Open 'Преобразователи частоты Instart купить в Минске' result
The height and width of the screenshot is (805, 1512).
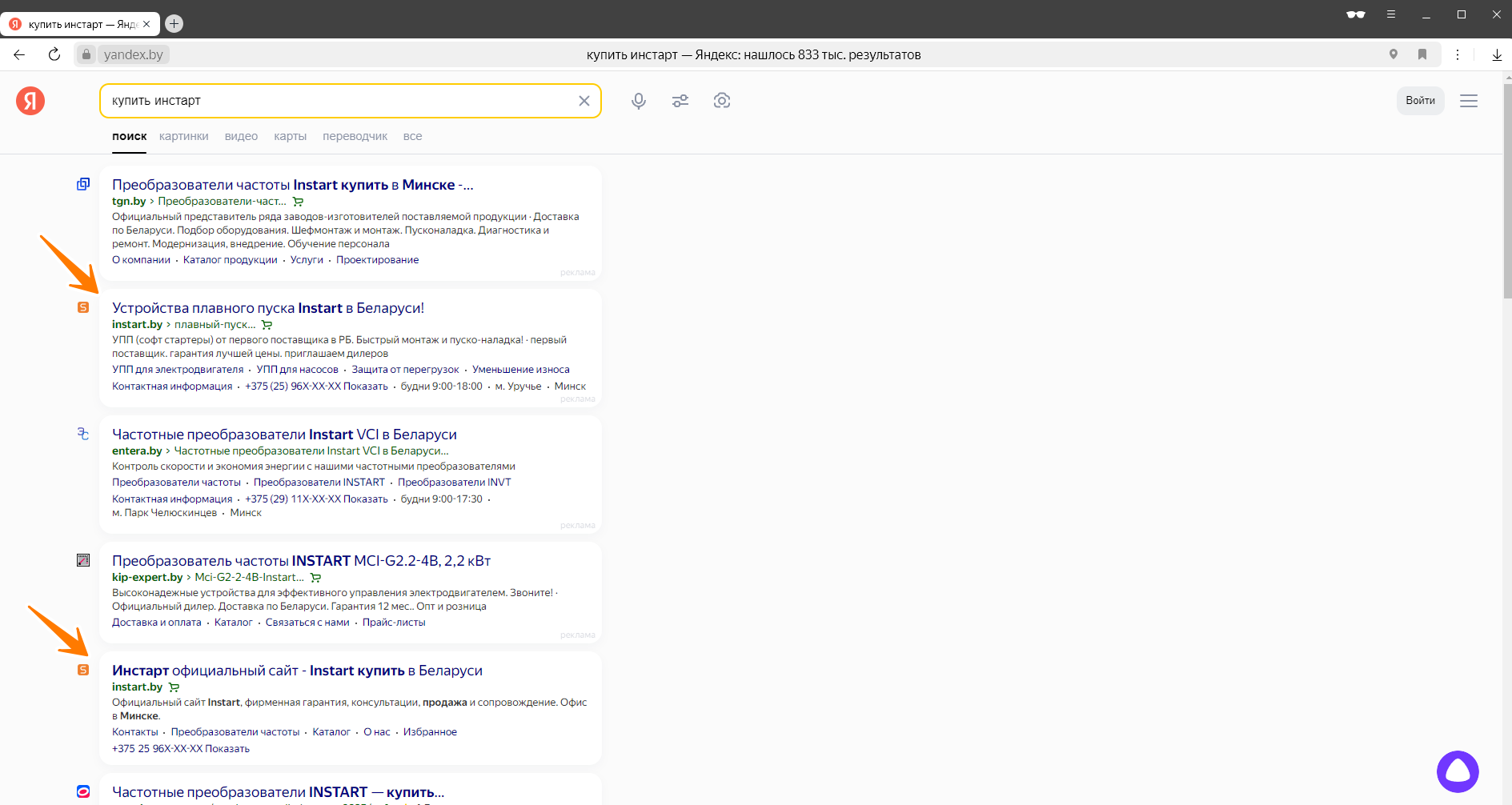click(292, 185)
